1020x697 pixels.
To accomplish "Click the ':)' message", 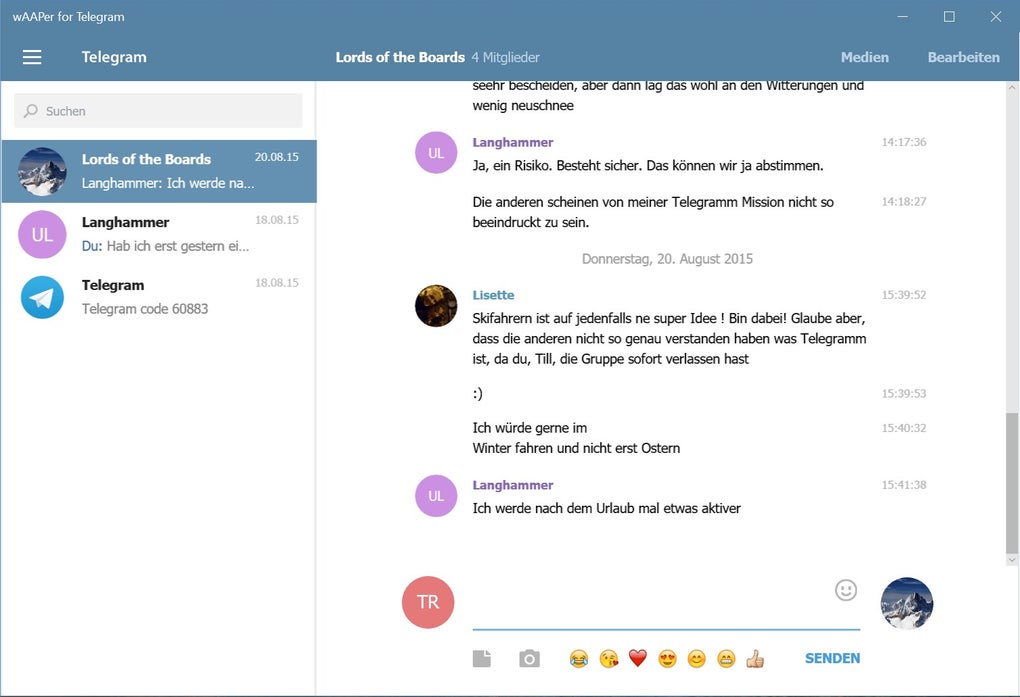I will (477, 393).
